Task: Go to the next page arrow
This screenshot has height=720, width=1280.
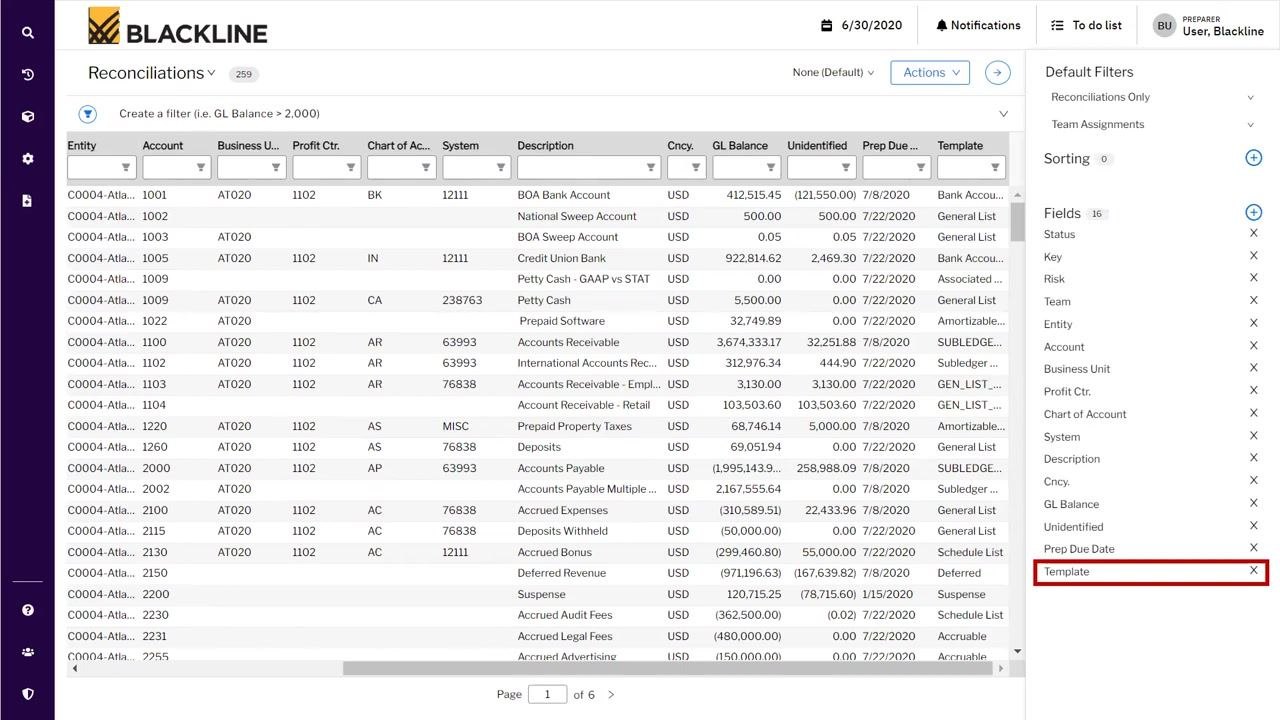Action: click(611, 694)
